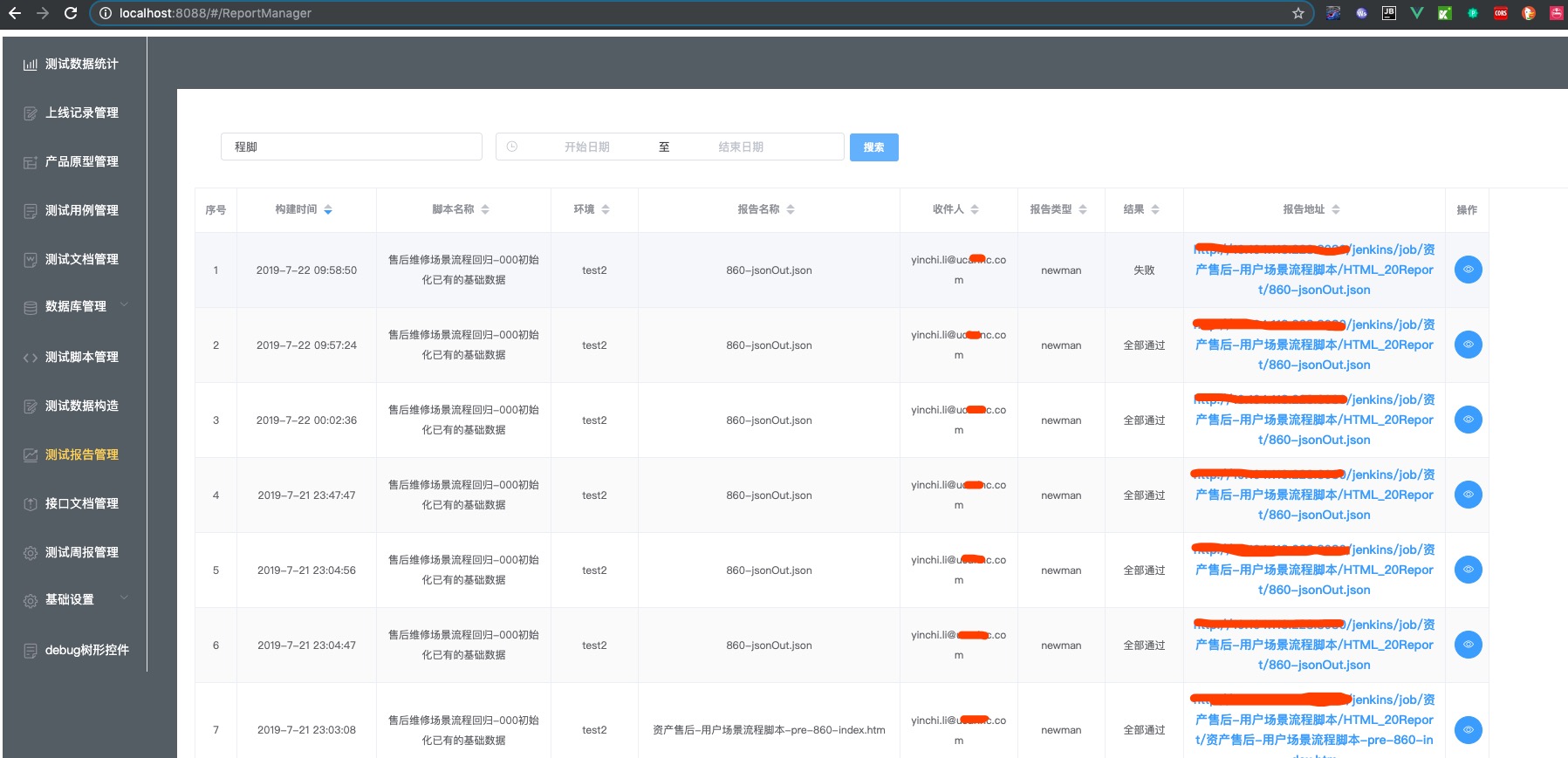Screen dimensions: 1568x758
Task: Click the clock icon in date picker
Action: 512,147
